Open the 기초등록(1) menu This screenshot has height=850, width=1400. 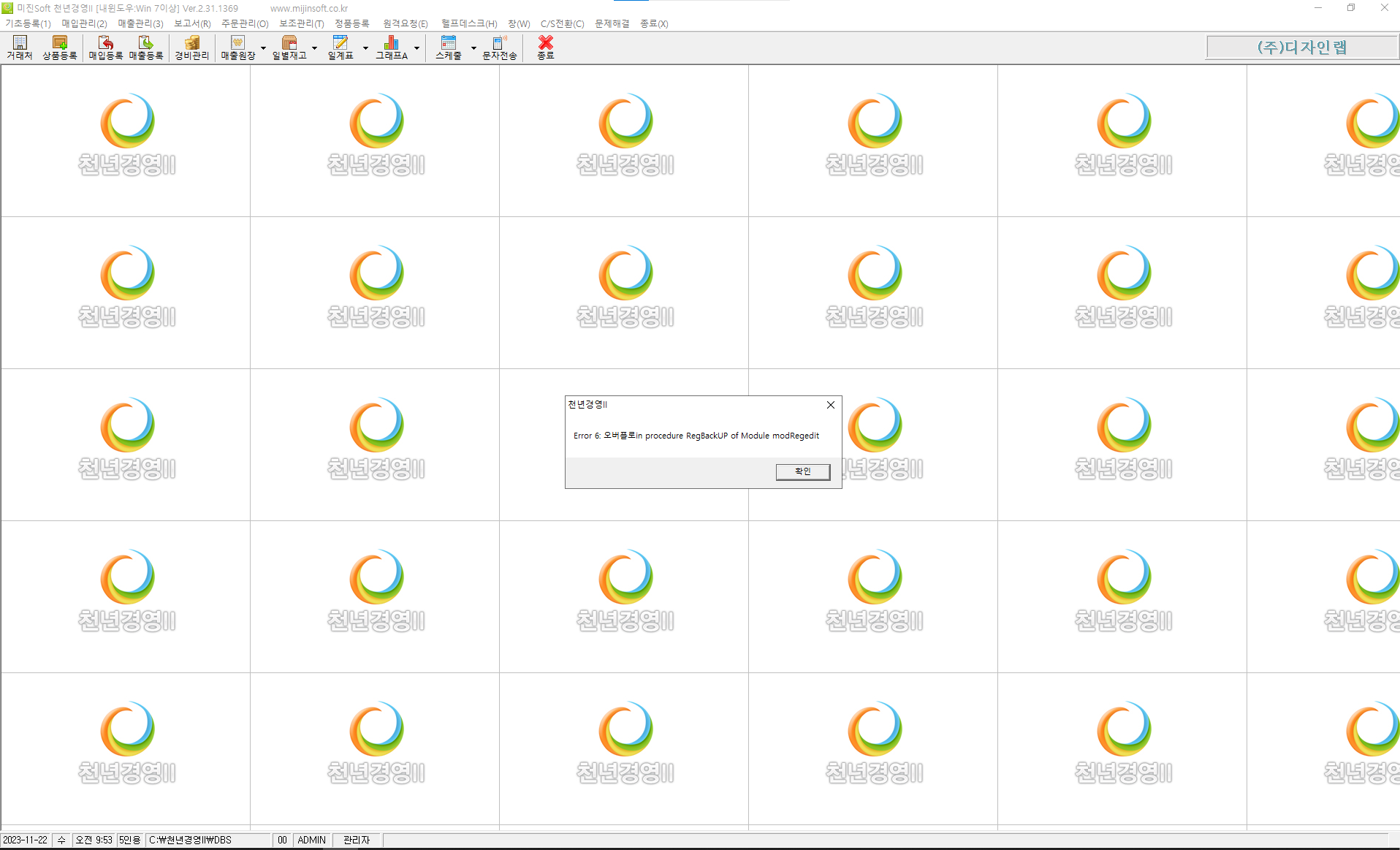(28, 23)
